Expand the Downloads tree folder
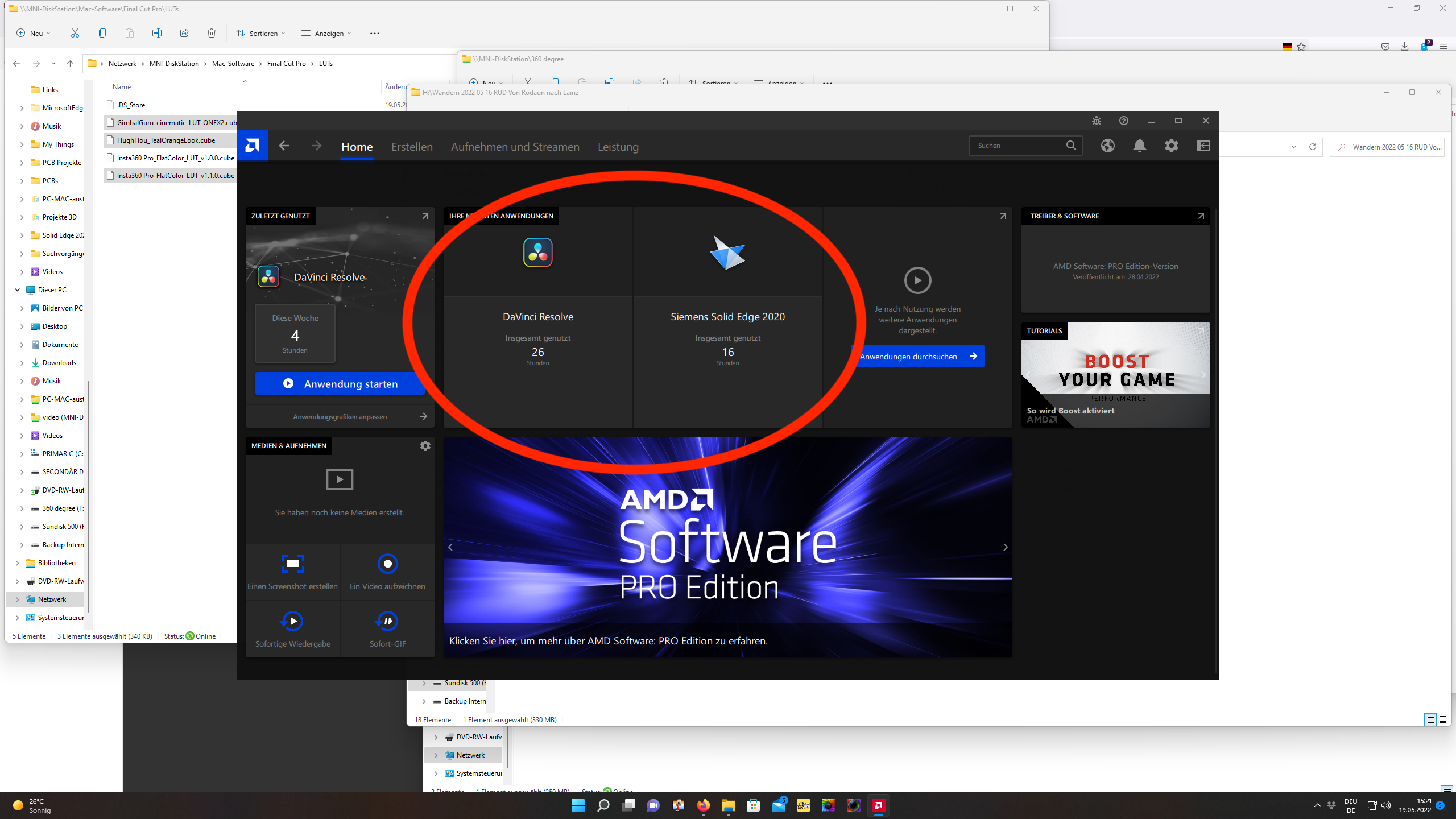 (x=22, y=363)
